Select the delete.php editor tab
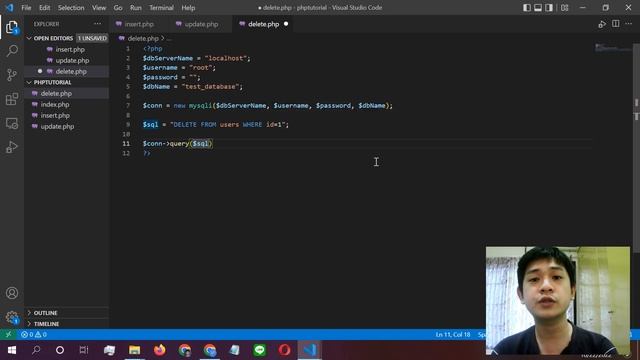Viewport: 640px width, 360px height. pyautogui.click(x=263, y=24)
